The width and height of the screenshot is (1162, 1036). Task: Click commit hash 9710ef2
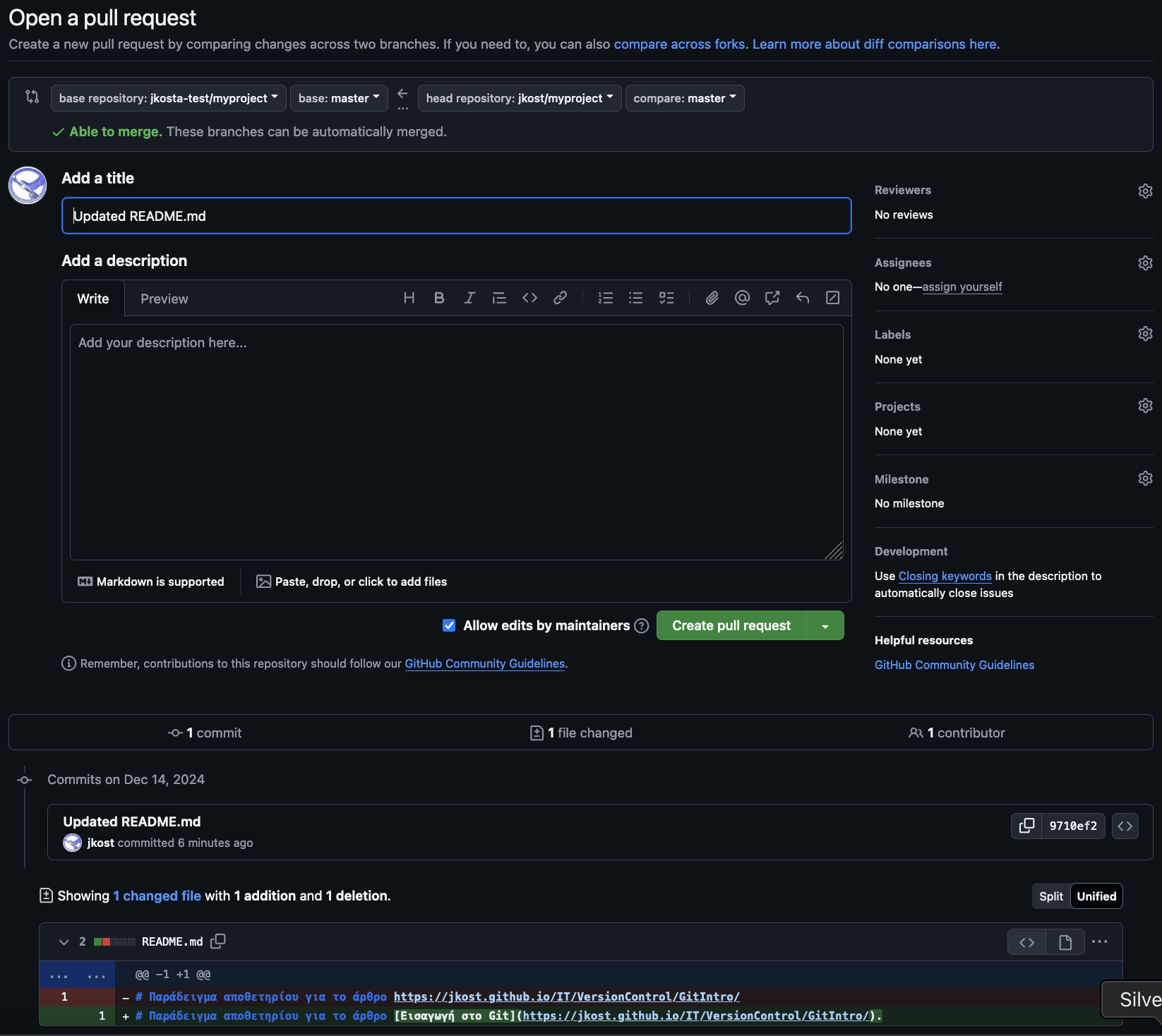pos(1073,826)
